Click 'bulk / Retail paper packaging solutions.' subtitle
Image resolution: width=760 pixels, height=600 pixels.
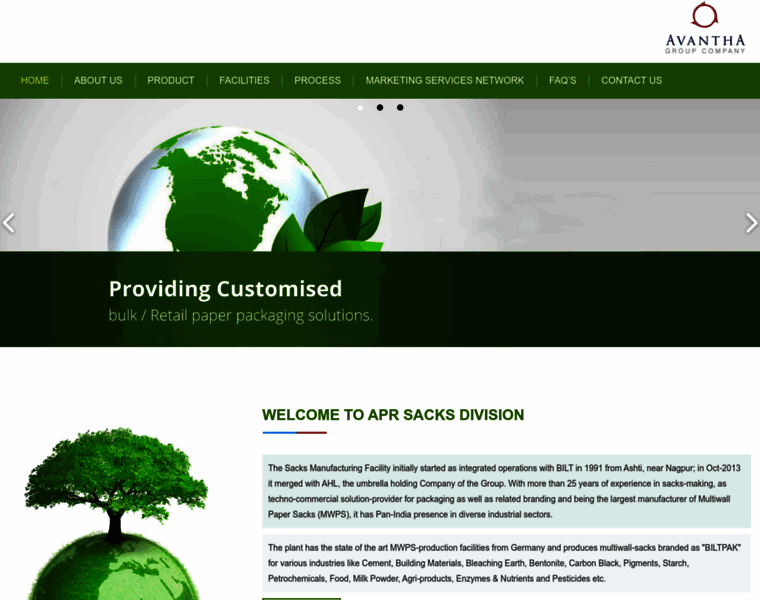(x=240, y=316)
